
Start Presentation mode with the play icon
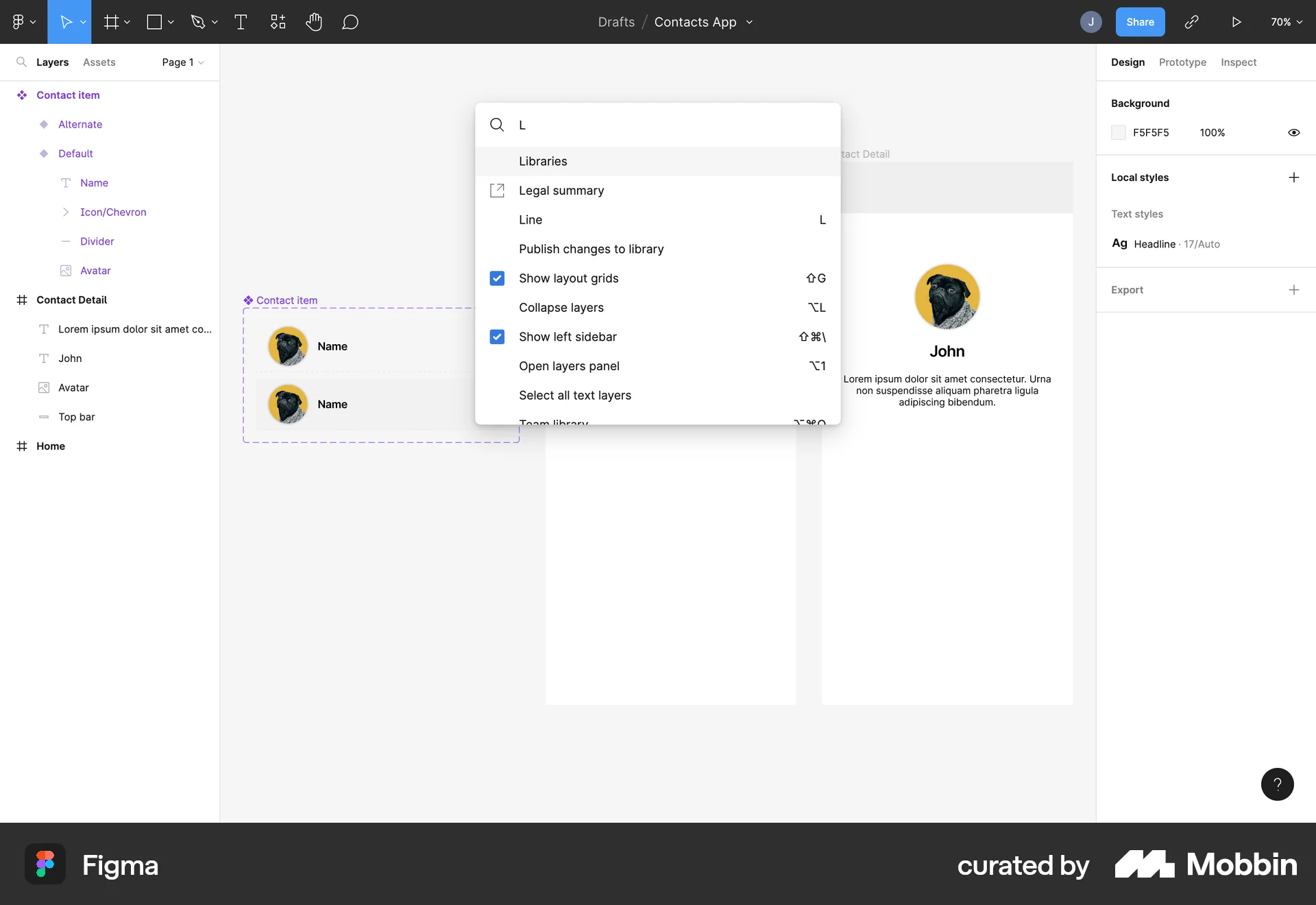coord(1236,21)
